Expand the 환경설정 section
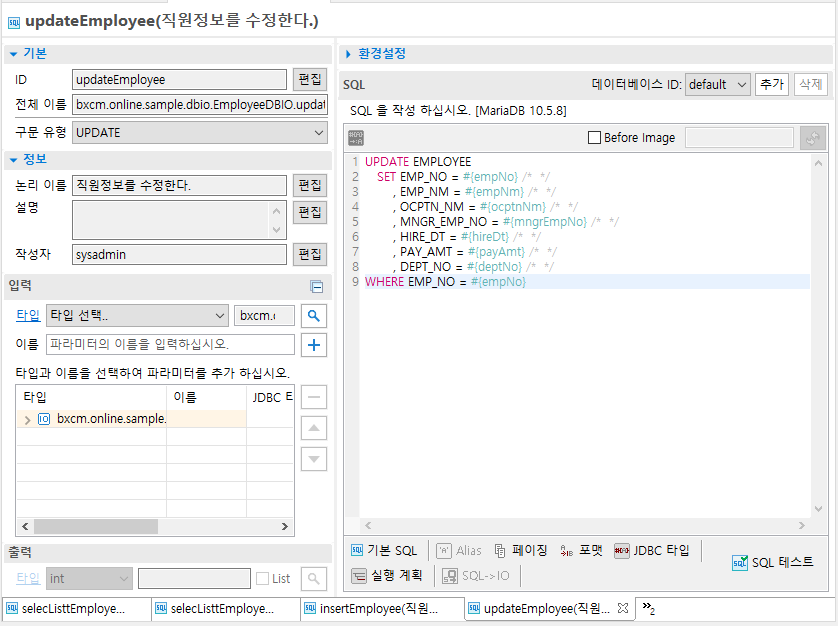Screen dimensions: 838x626 tap(349, 54)
